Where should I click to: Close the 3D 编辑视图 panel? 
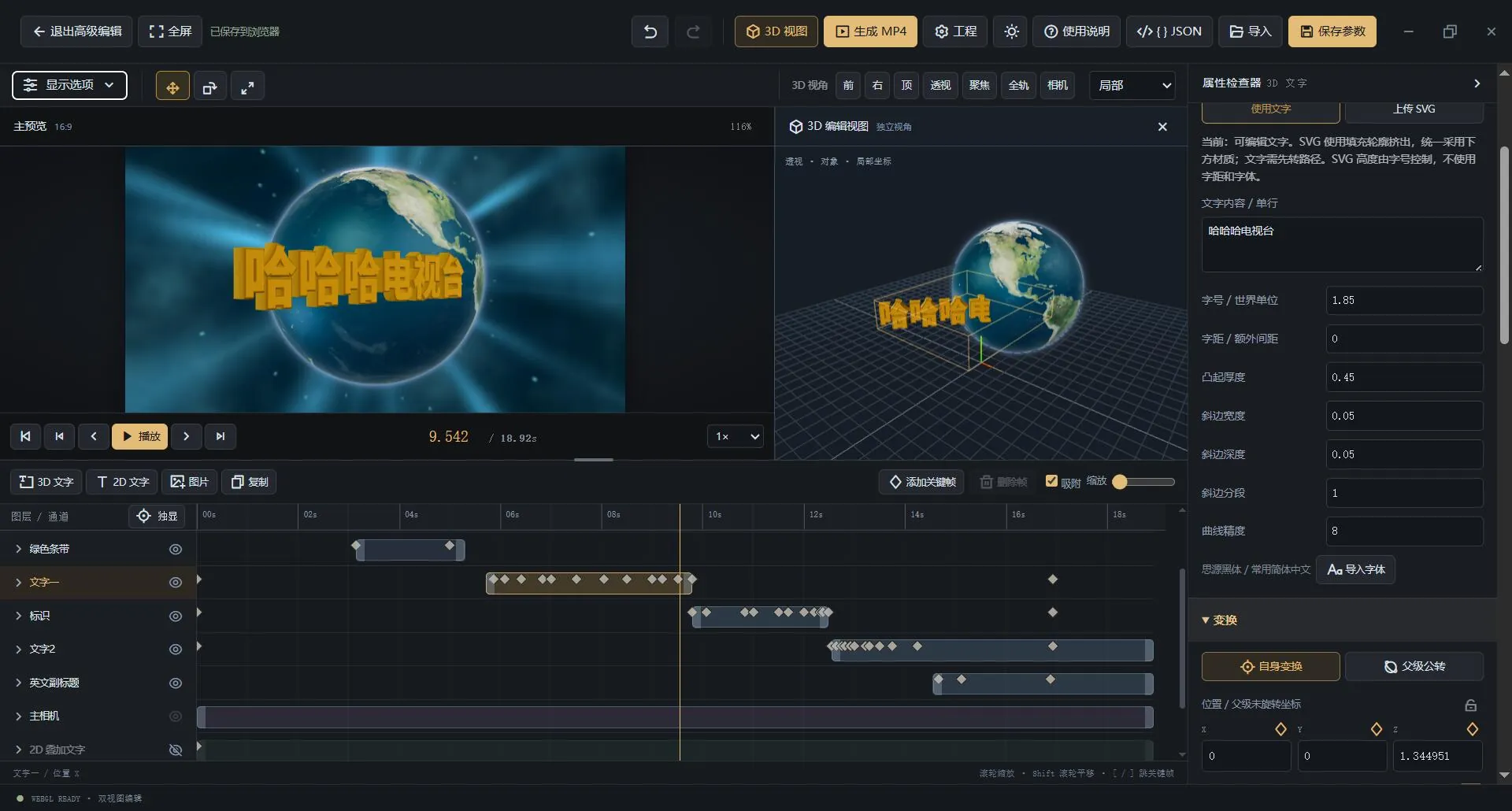[x=1162, y=127]
